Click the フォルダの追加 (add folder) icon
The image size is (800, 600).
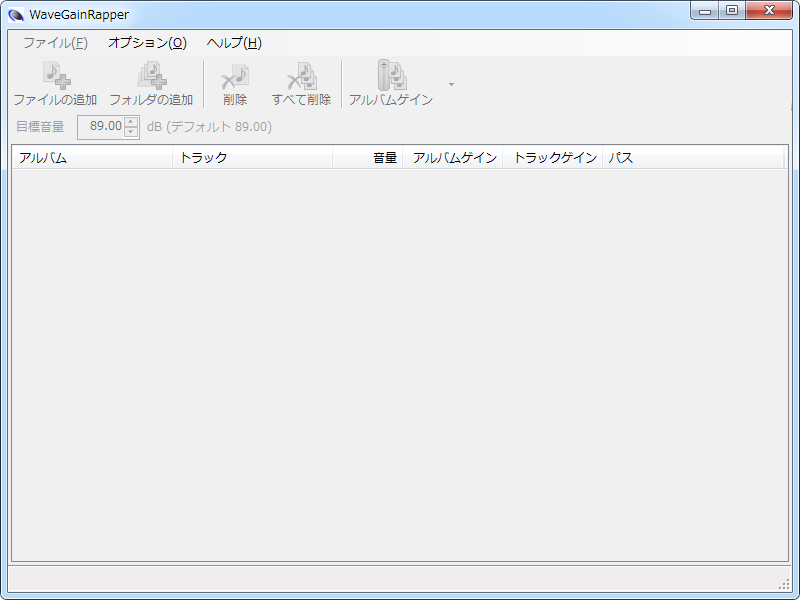151,77
